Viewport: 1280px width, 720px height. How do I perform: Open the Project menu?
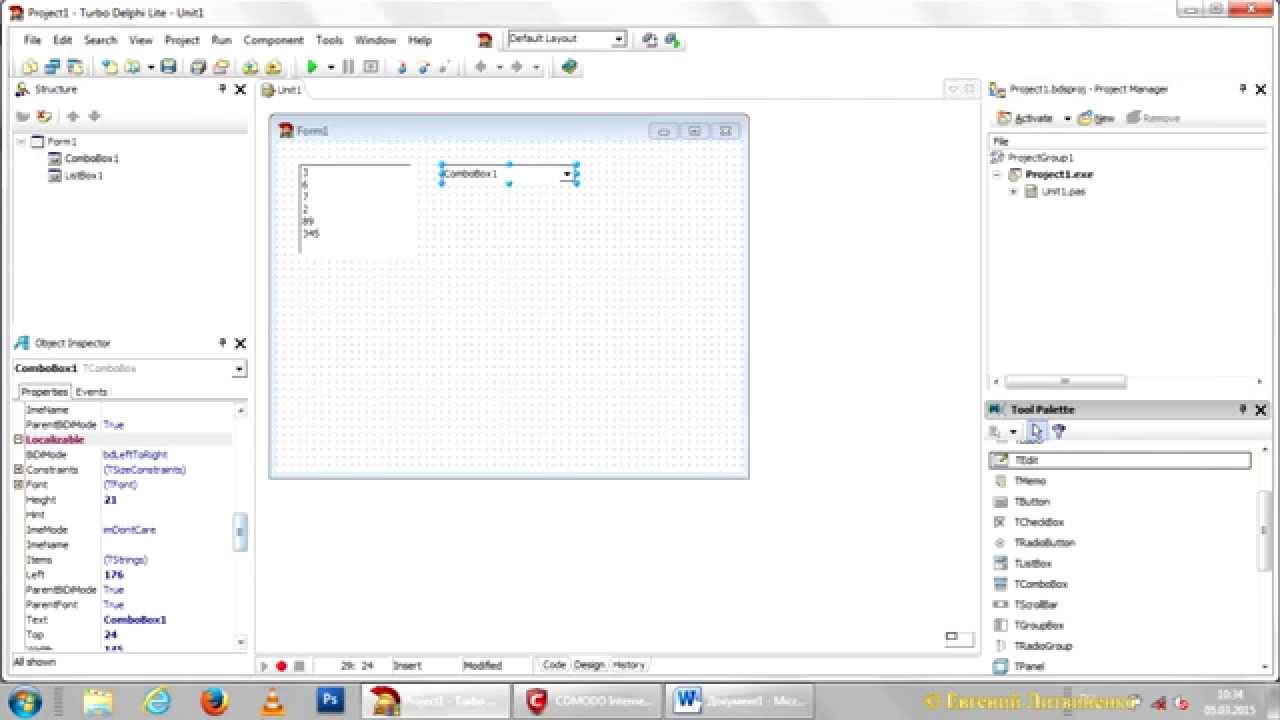pyautogui.click(x=182, y=40)
